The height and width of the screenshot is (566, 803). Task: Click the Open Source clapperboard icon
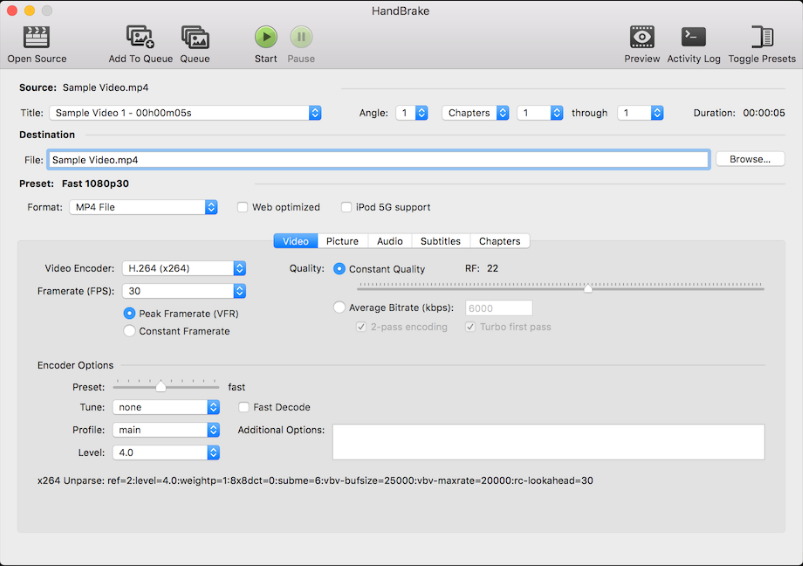(37, 38)
